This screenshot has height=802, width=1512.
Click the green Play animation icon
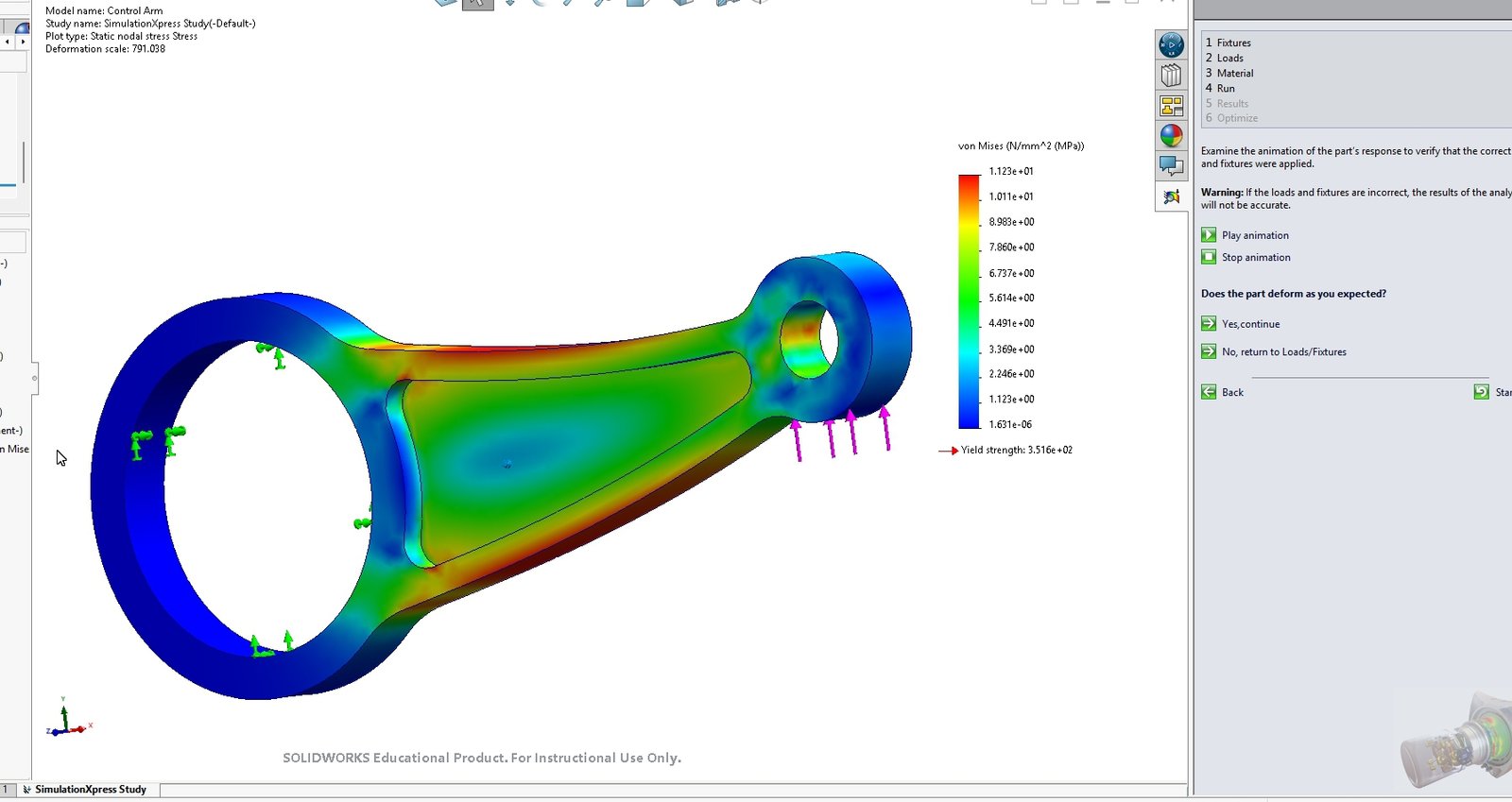[x=1209, y=235]
